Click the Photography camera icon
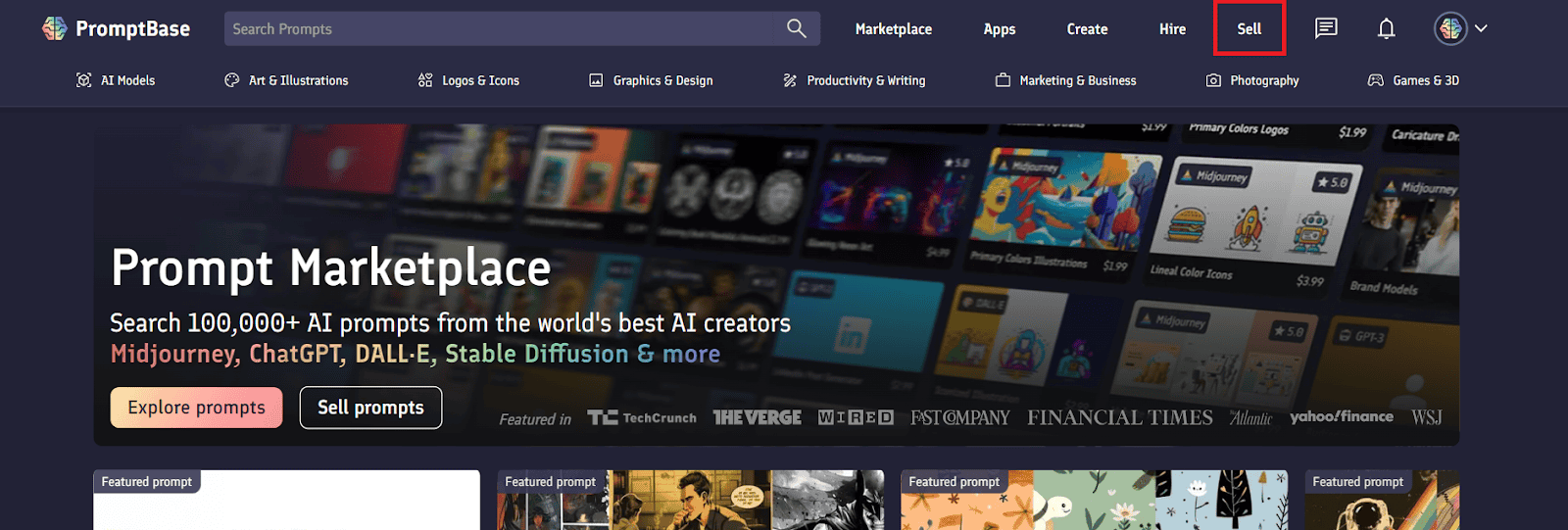The width and height of the screenshot is (1568, 530). tap(1213, 80)
